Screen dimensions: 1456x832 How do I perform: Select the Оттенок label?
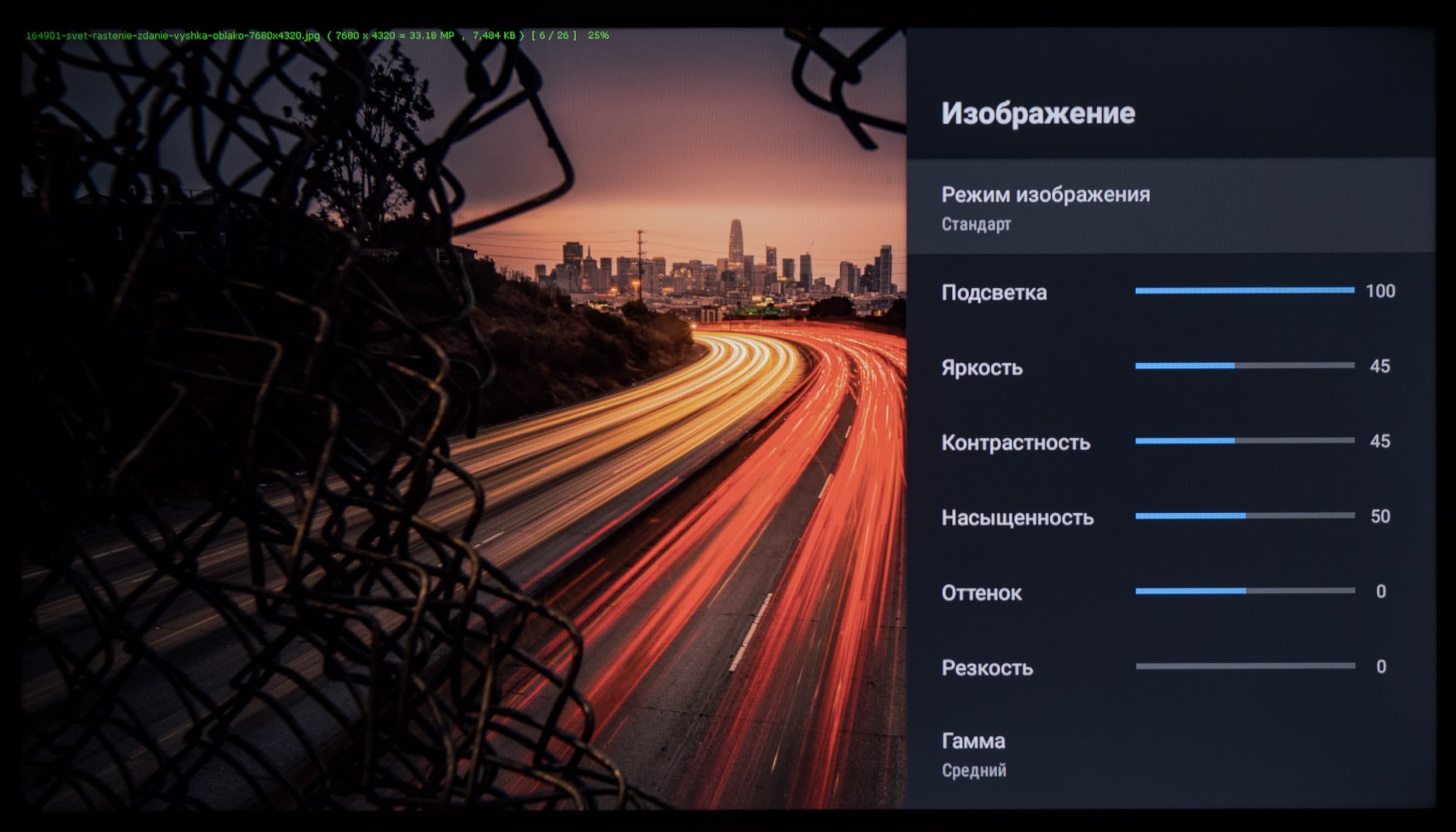tap(981, 593)
